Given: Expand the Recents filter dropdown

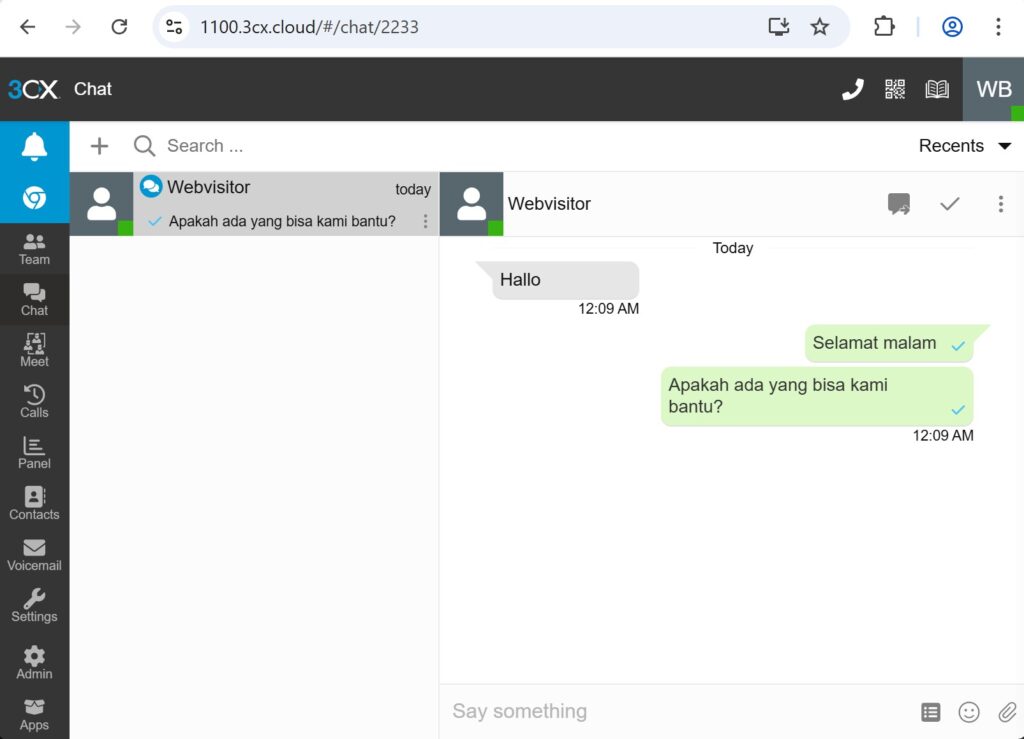Looking at the screenshot, I should coord(963,145).
